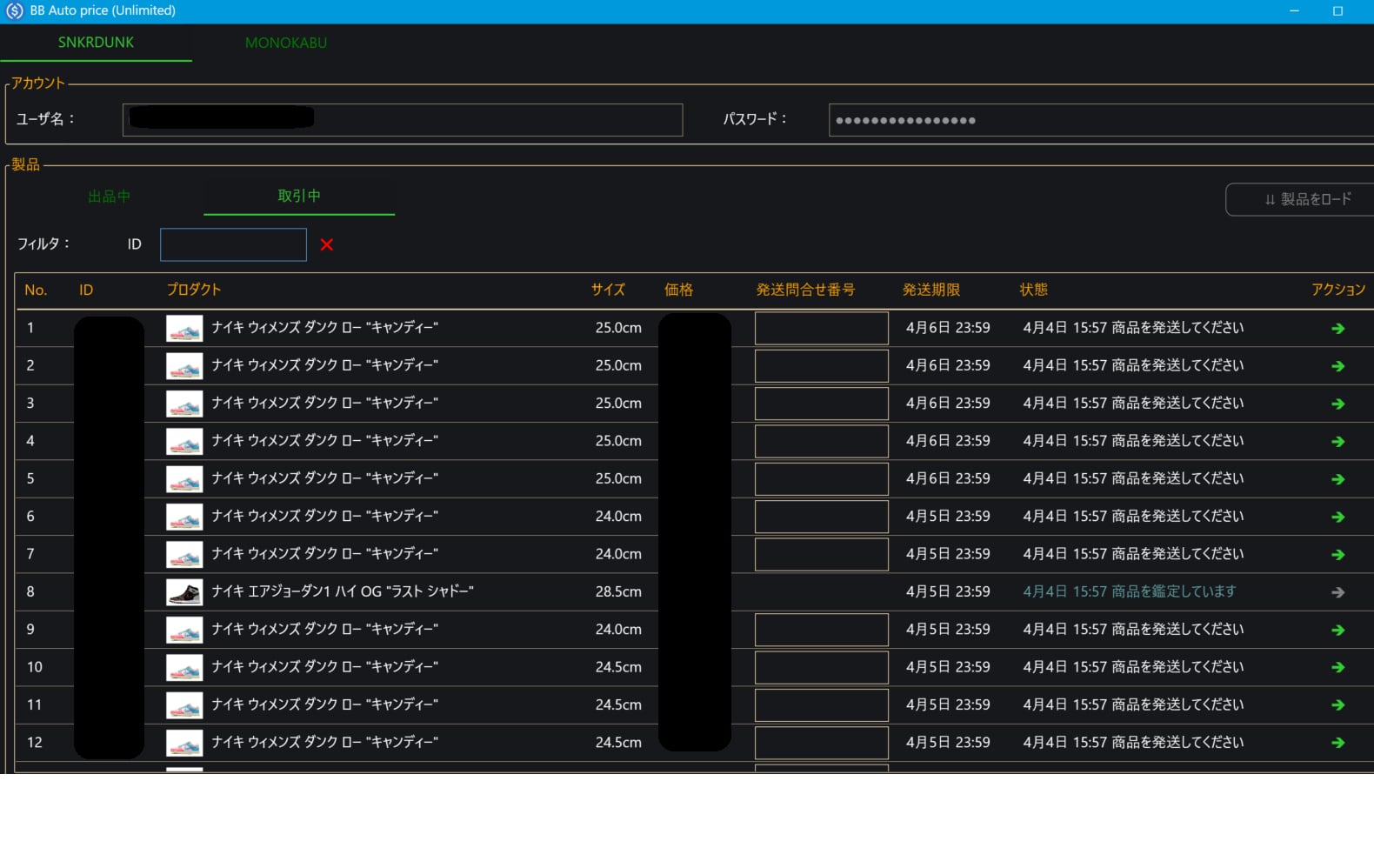The width and height of the screenshot is (1374, 868).
Task: Click the 発送期限 column header
Action: [930, 290]
